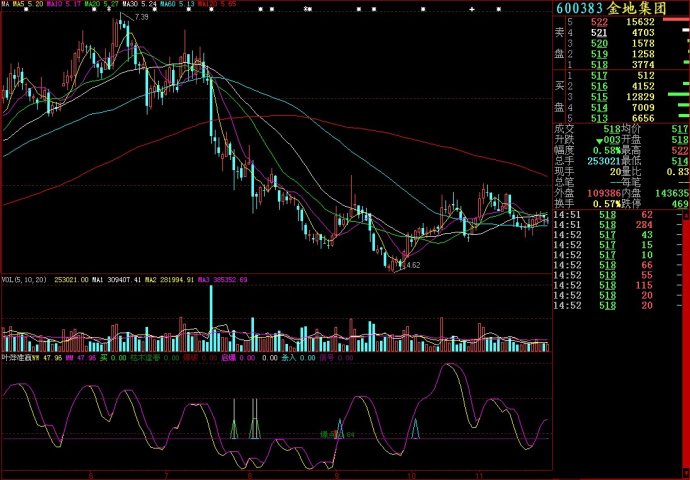This screenshot has height=480, width=690.
Task: Click the 最高 value 522
Action: (680, 150)
